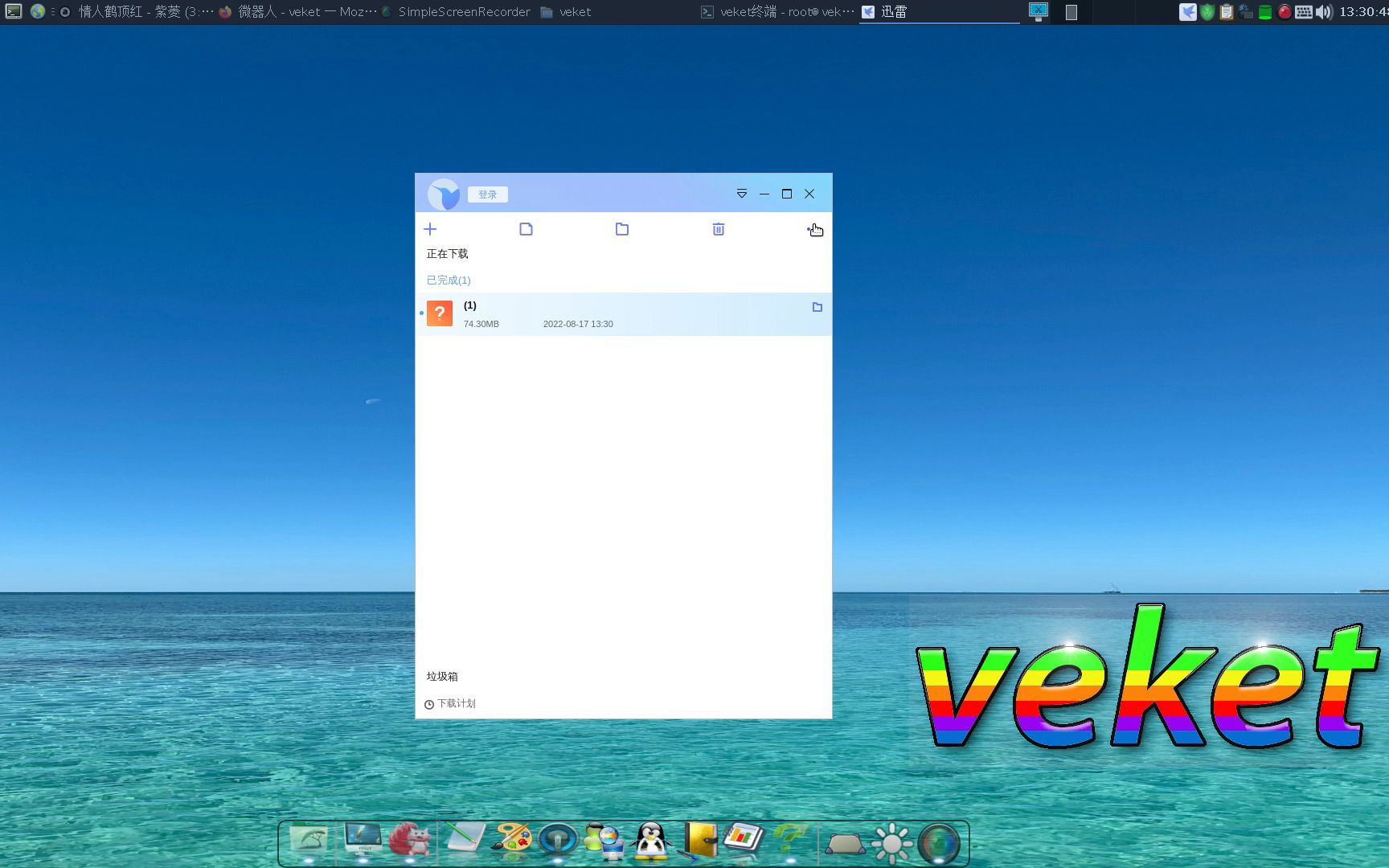Minimize the Xunlei window

pyautogui.click(x=764, y=194)
